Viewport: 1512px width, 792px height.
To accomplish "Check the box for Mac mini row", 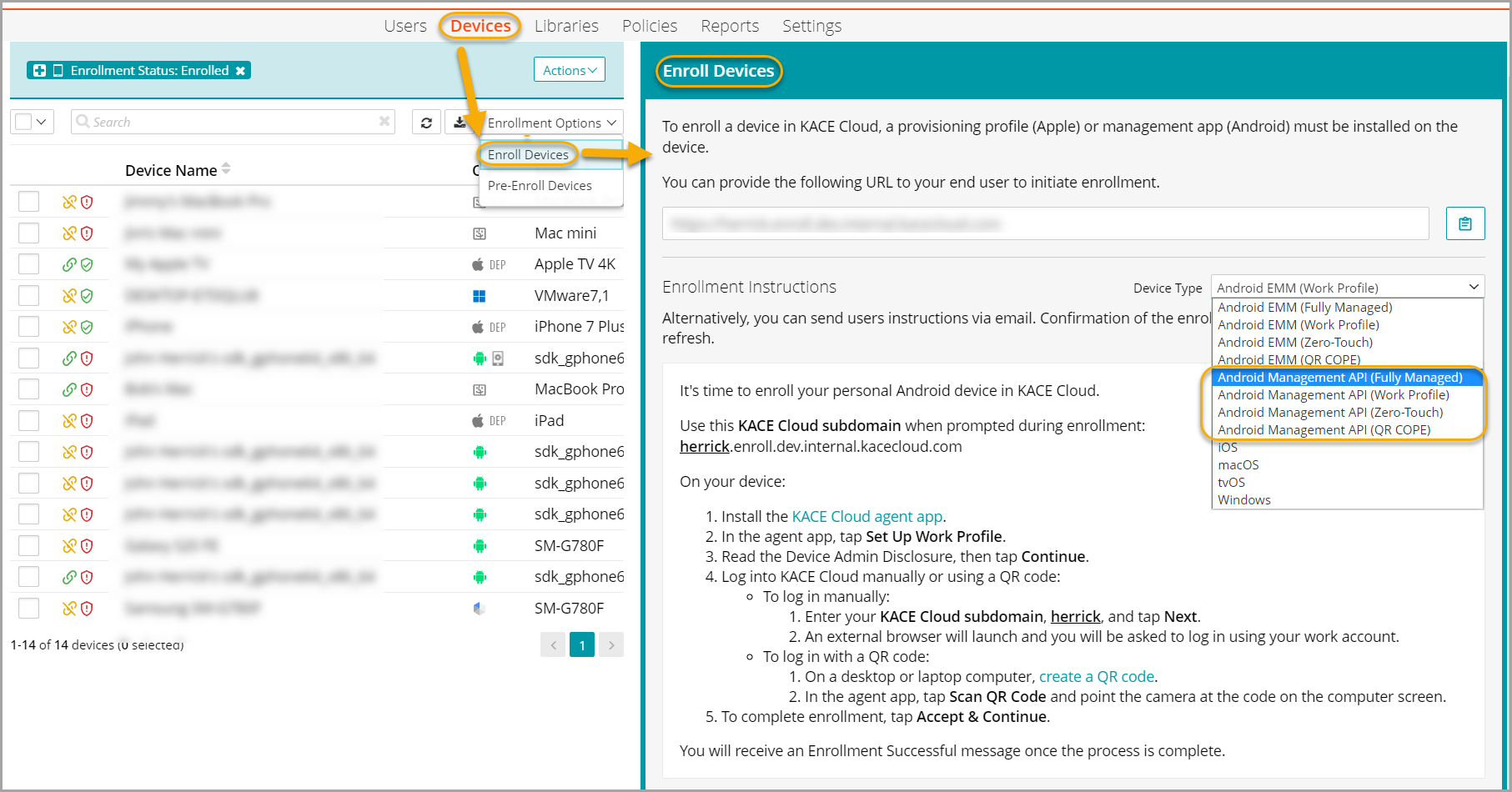I will point(29,233).
